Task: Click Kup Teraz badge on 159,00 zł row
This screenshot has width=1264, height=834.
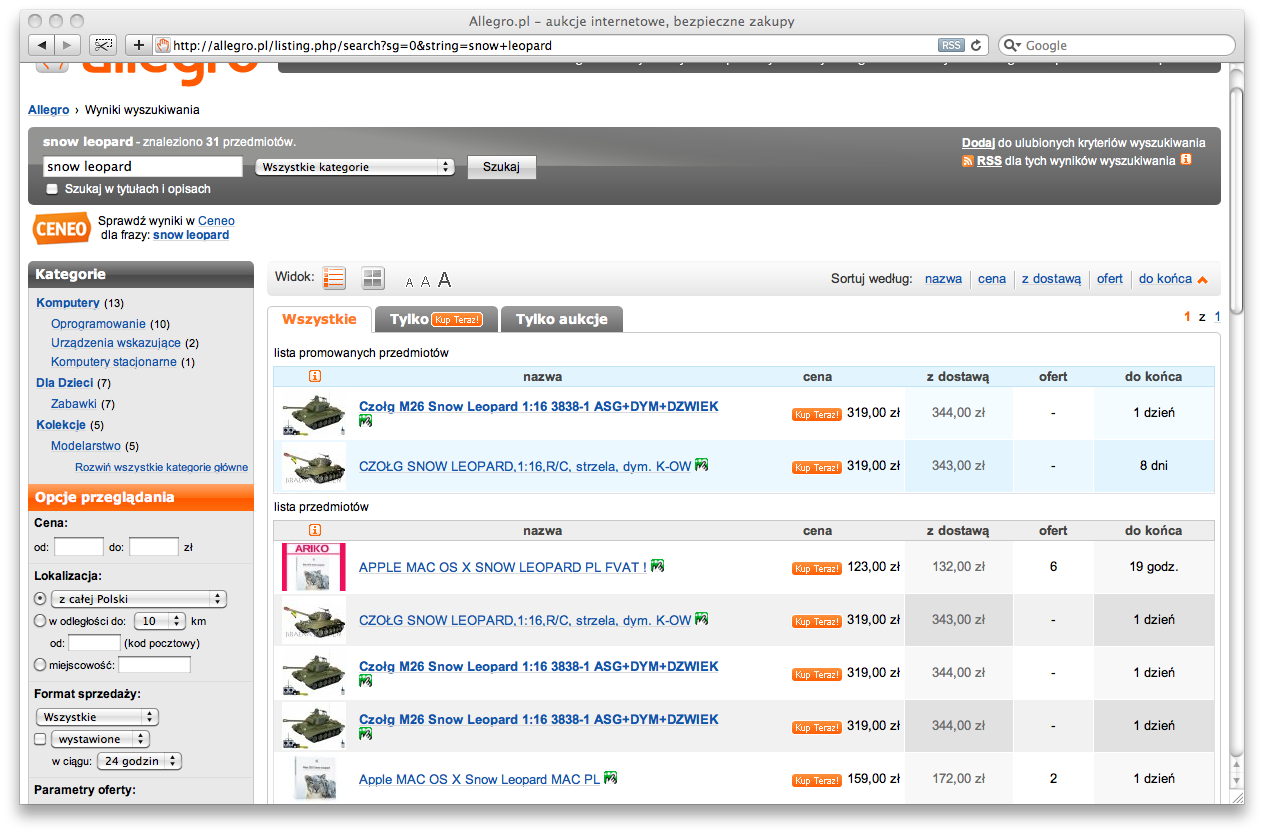Action: [x=816, y=780]
